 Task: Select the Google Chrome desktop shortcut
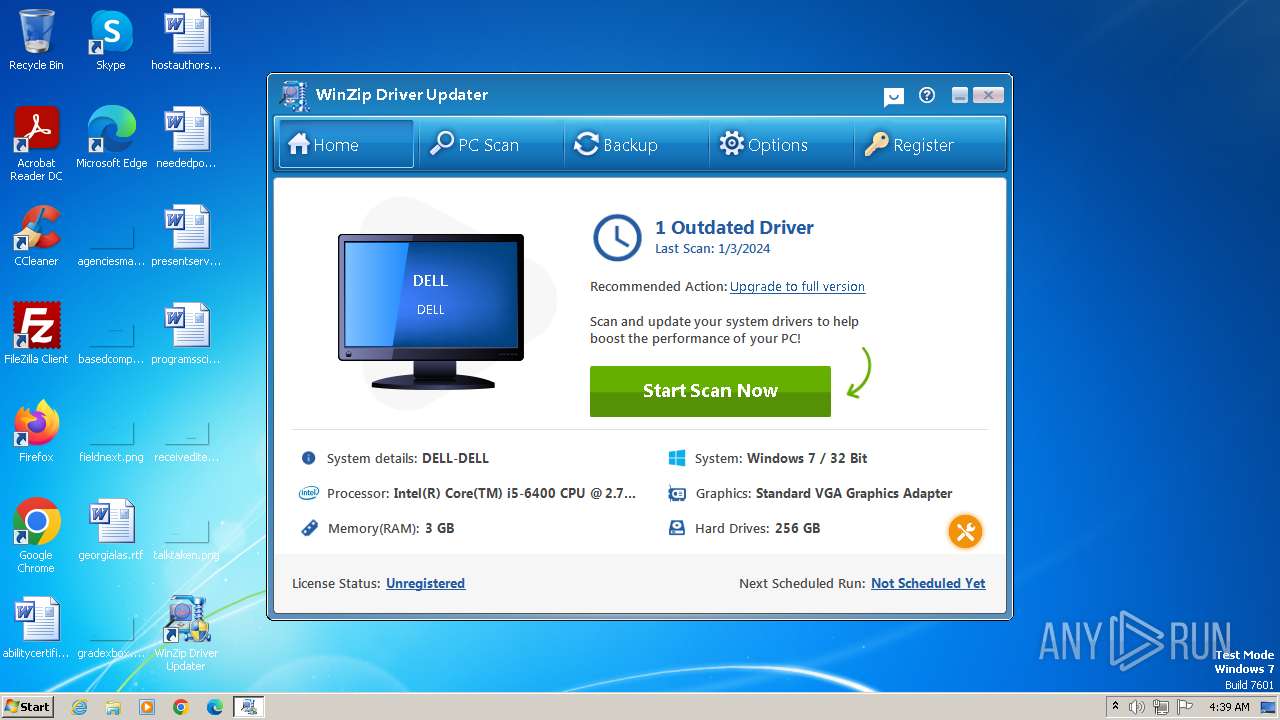point(36,536)
